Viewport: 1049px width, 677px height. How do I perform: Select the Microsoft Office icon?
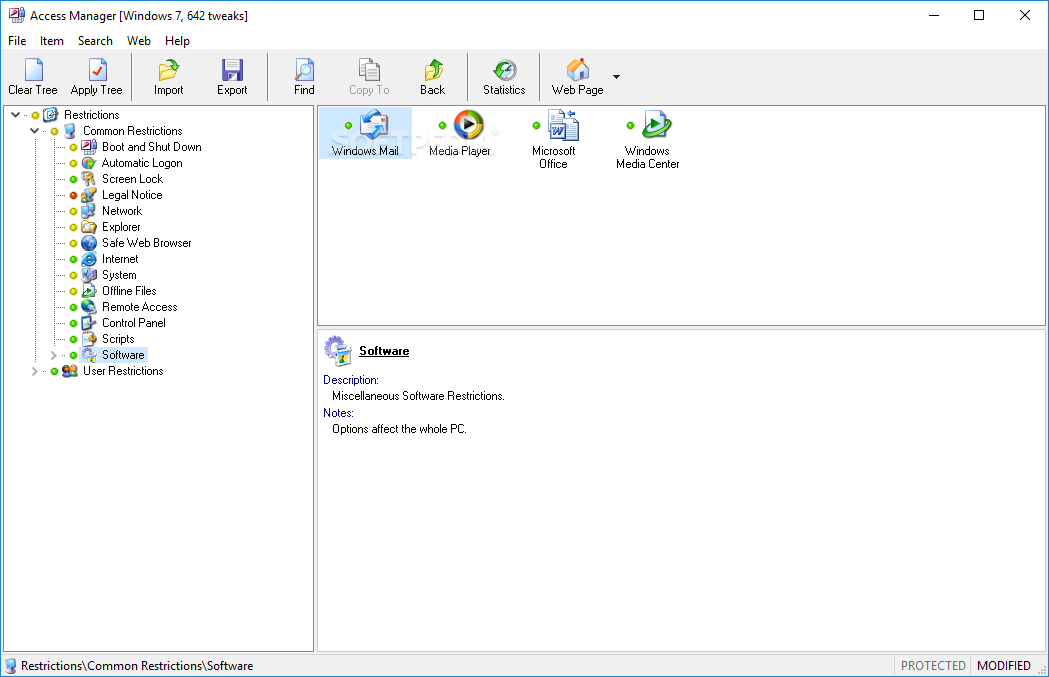563,125
